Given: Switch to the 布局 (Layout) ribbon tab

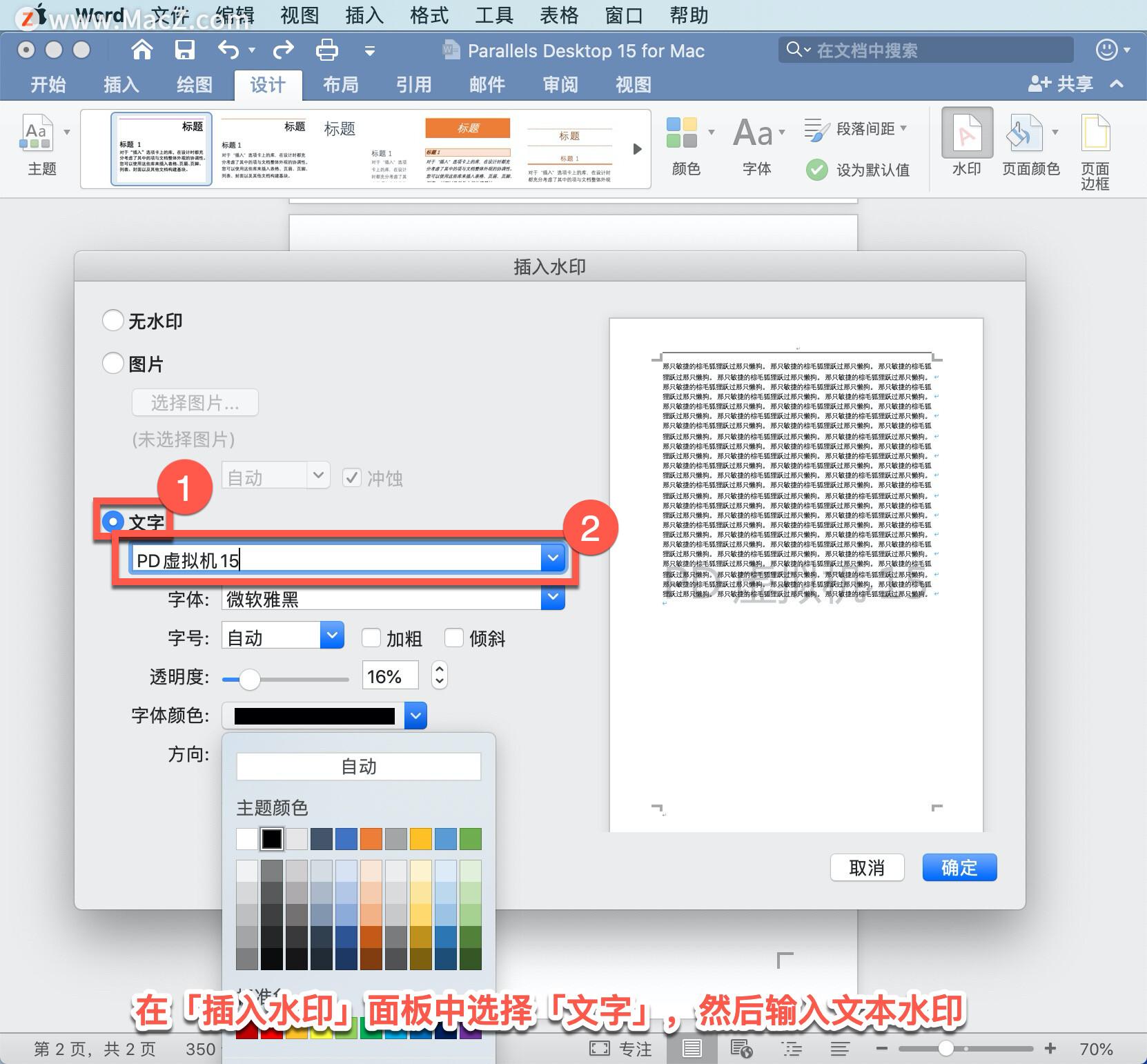Looking at the screenshot, I should pyautogui.click(x=341, y=85).
